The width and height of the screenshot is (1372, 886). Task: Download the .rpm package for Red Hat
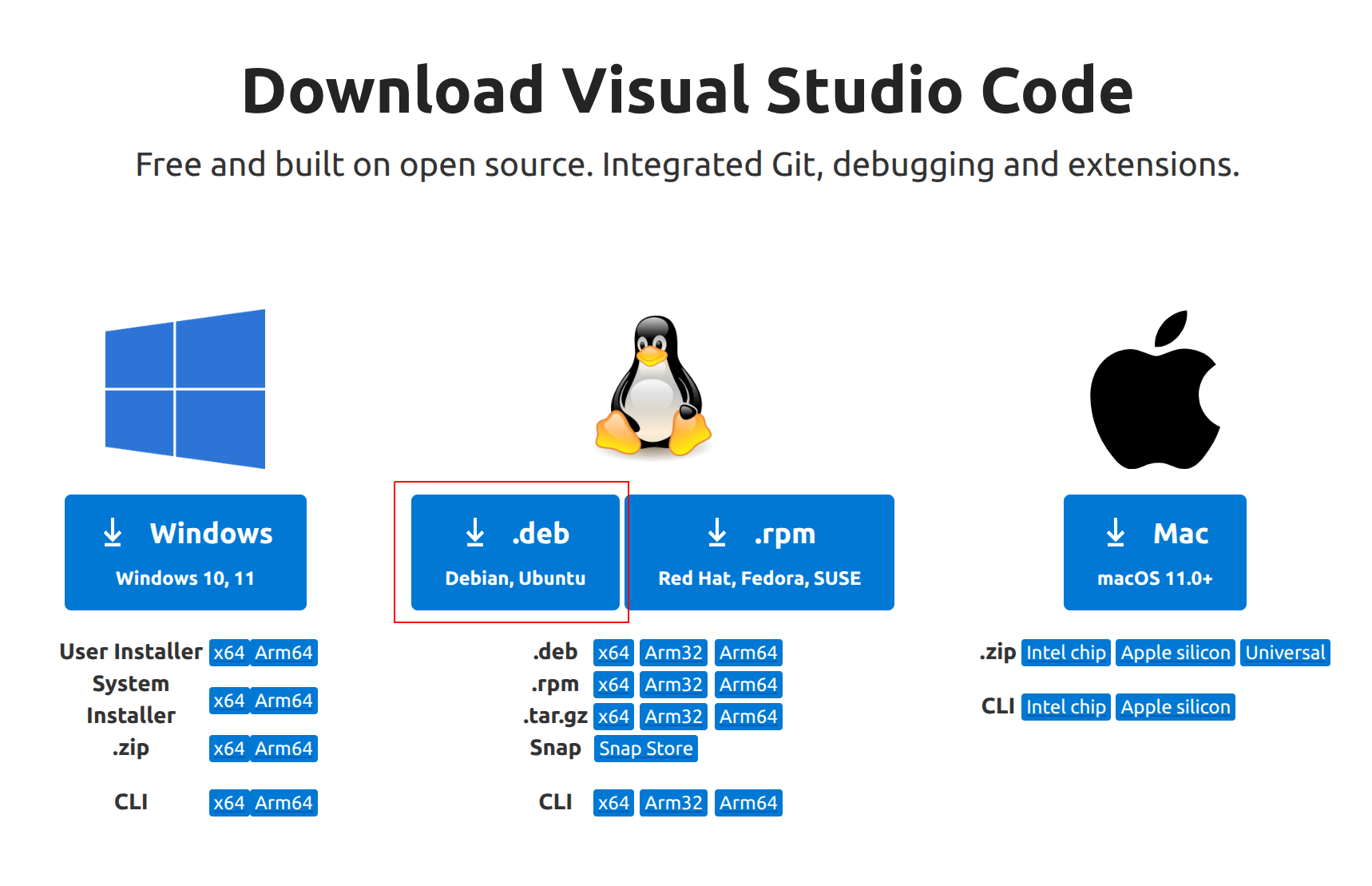click(x=759, y=552)
